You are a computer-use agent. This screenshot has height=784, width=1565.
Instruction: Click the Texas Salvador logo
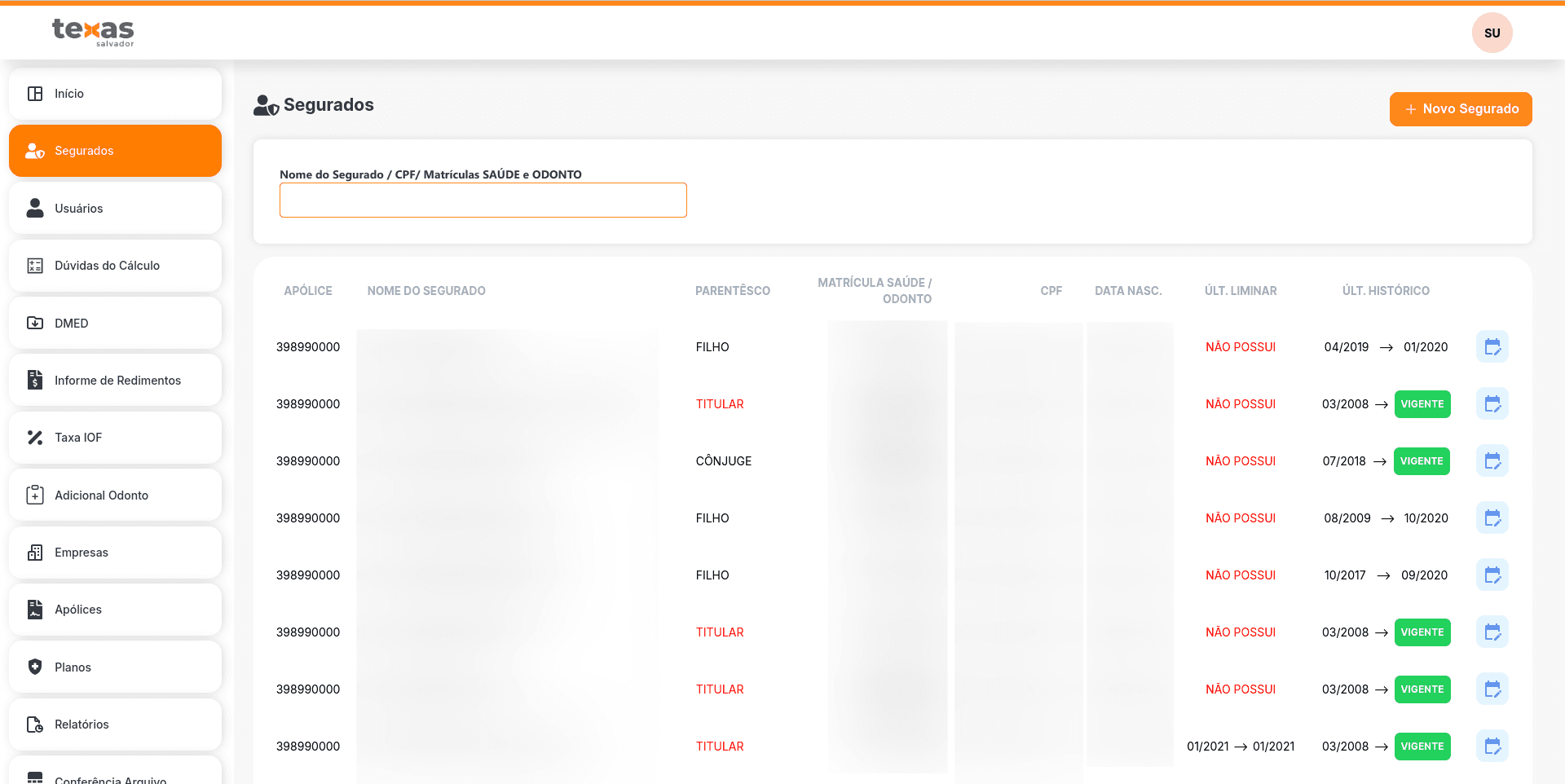tap(93, 32)
